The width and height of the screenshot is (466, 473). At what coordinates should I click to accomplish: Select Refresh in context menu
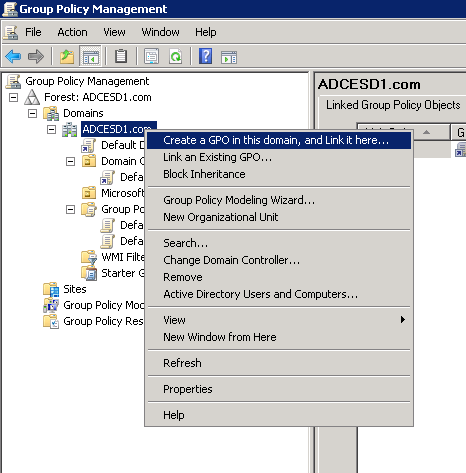(x=279, y=363)
